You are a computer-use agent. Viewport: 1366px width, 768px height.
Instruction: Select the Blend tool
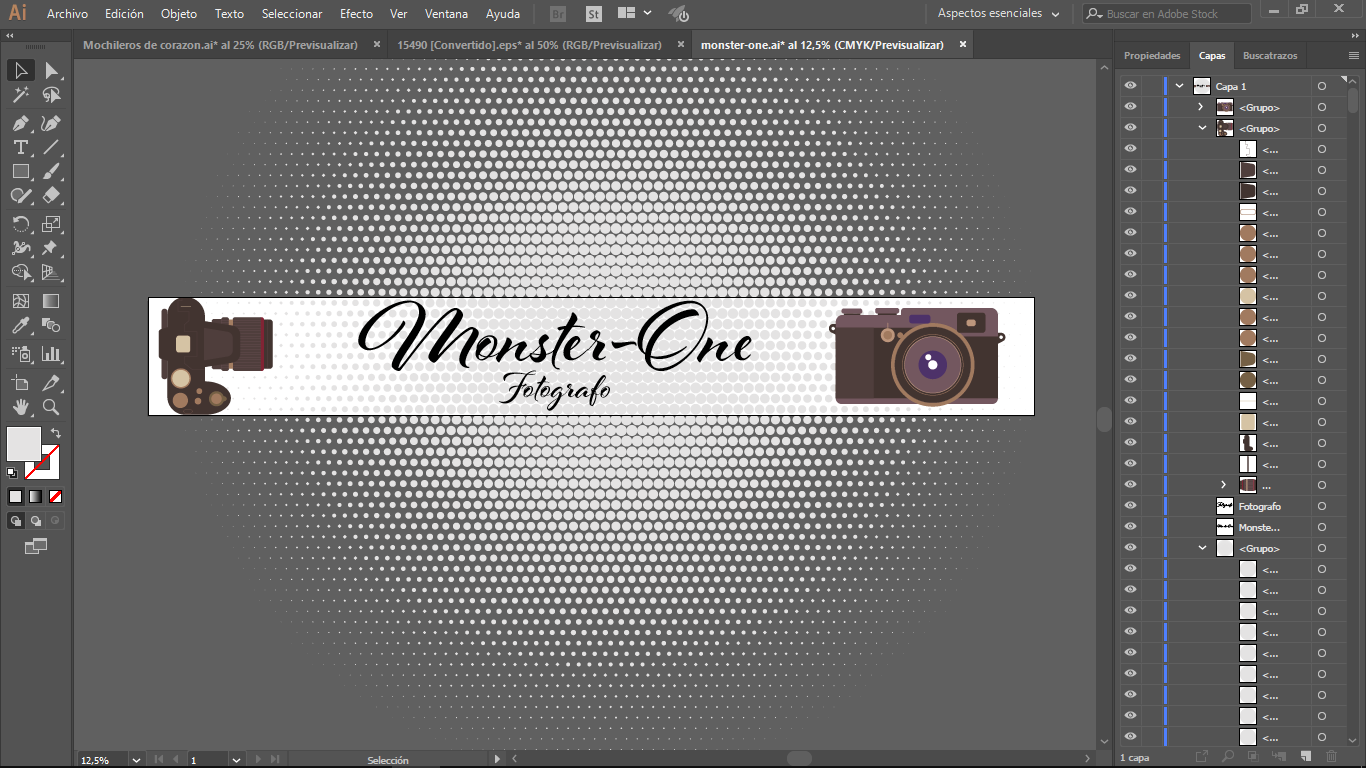click(51, 325)
